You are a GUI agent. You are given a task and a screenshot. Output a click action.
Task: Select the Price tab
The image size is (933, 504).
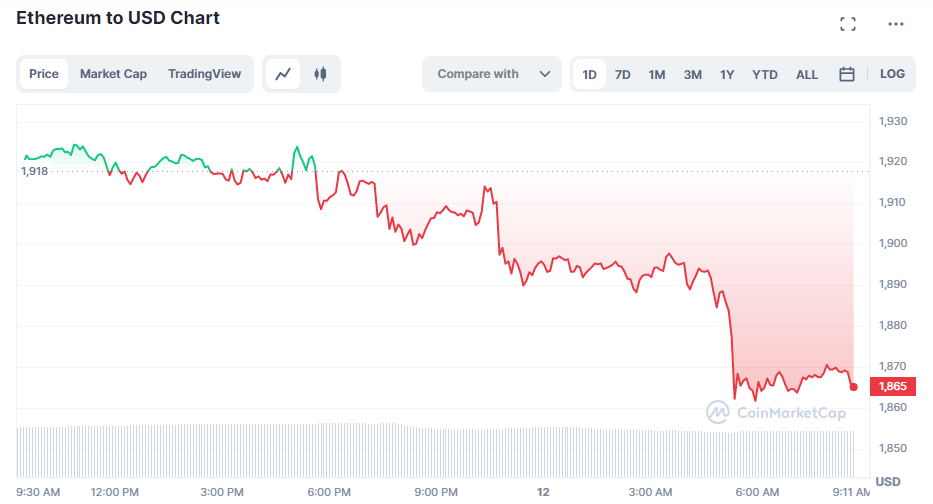[44, 74]
